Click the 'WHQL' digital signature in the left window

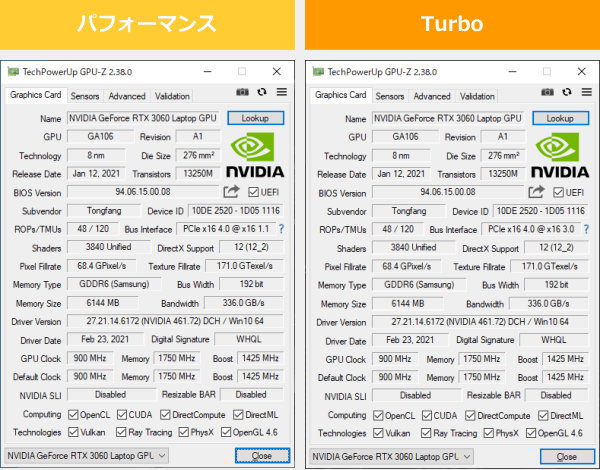coord(249,339)
